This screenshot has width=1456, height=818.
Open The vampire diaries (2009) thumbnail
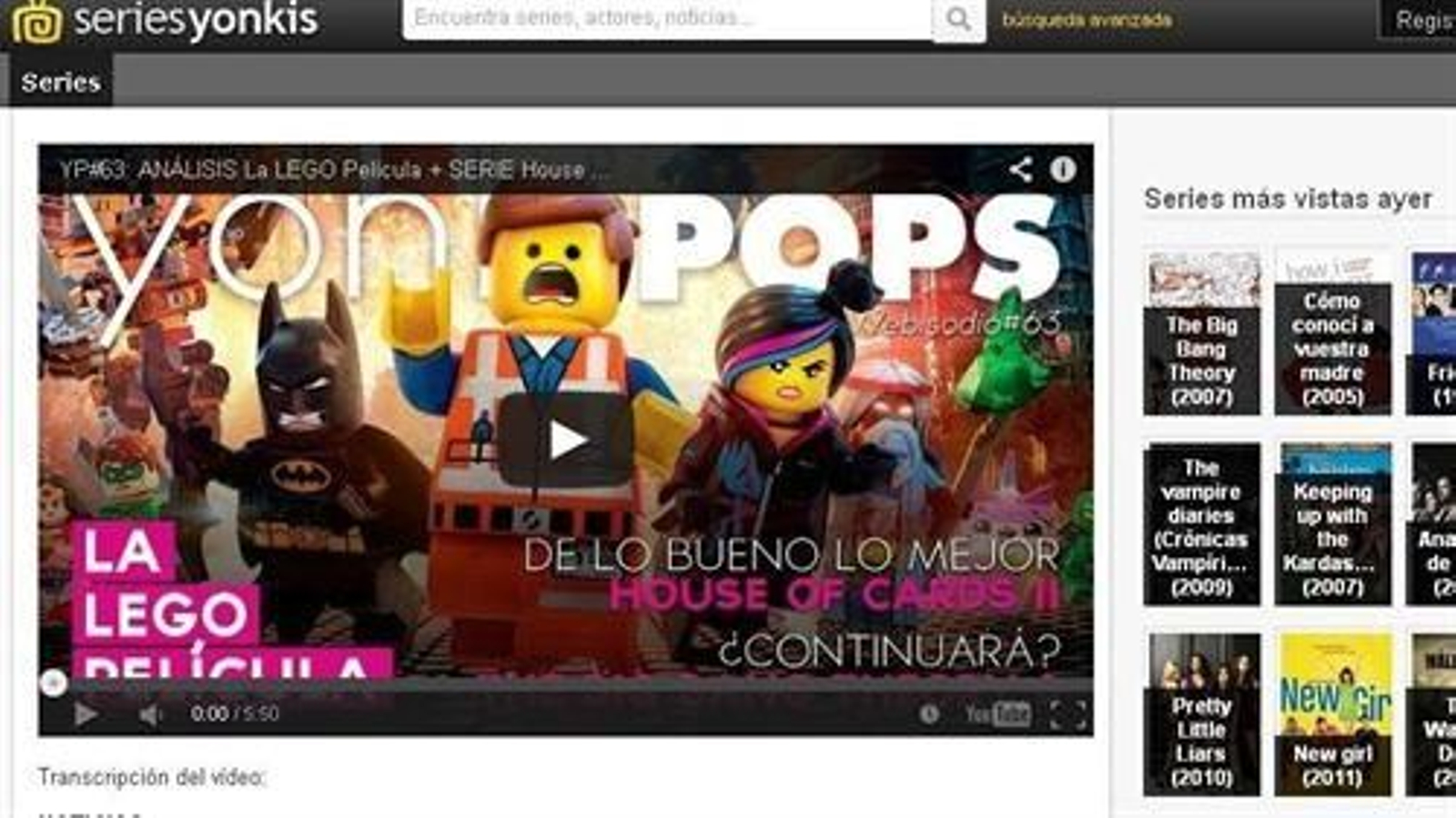point(1202,524)
